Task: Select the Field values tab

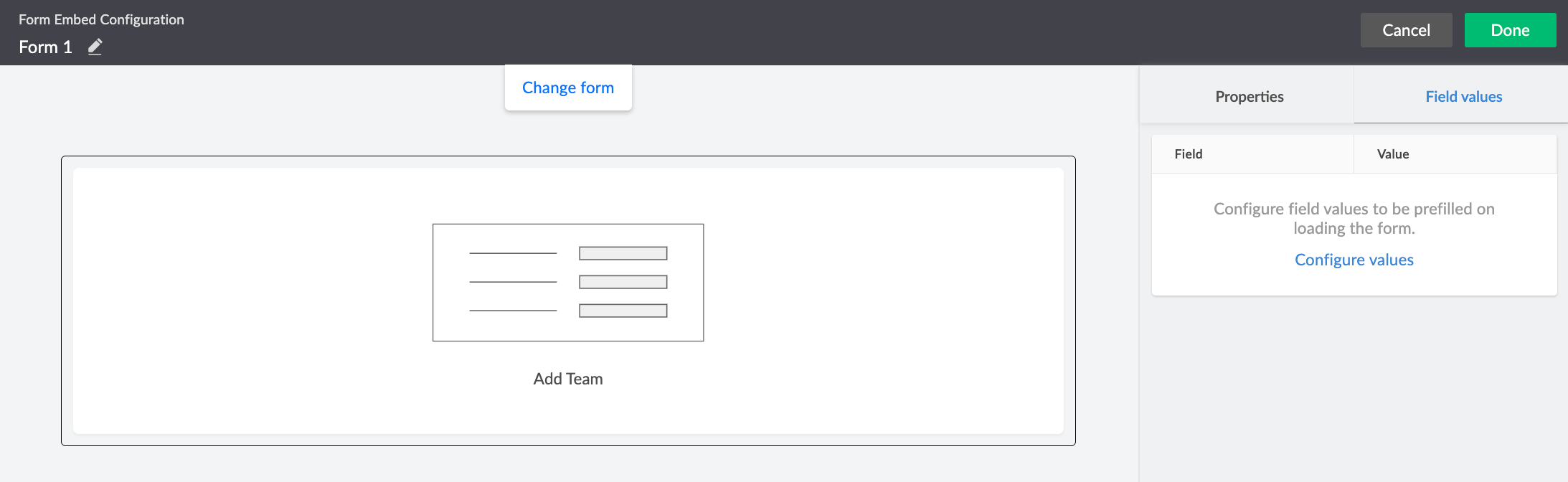Action: coord(1463,97)
